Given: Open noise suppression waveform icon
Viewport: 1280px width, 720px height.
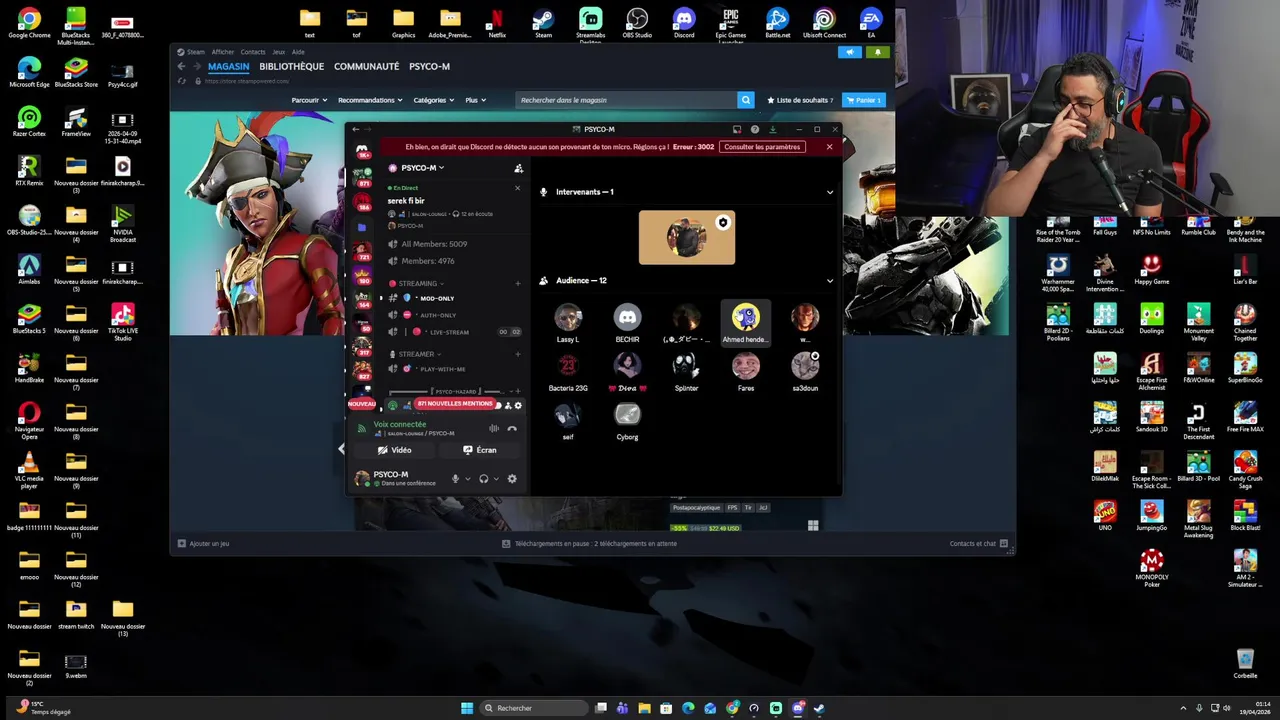Looking at the screenshot, I should pos(493,428).
